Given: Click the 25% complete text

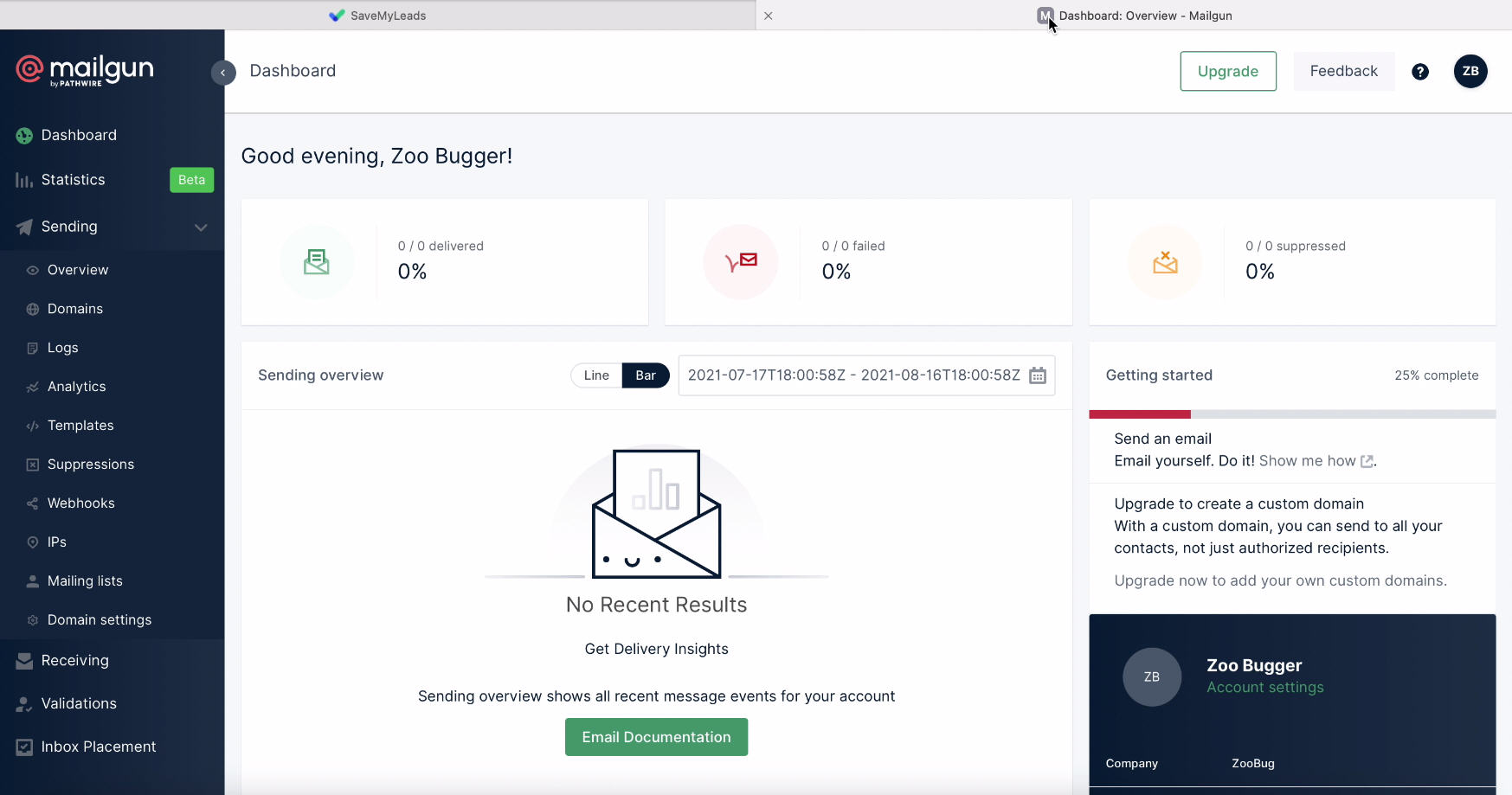Looking at the screenshot, I should point(1436,375).
